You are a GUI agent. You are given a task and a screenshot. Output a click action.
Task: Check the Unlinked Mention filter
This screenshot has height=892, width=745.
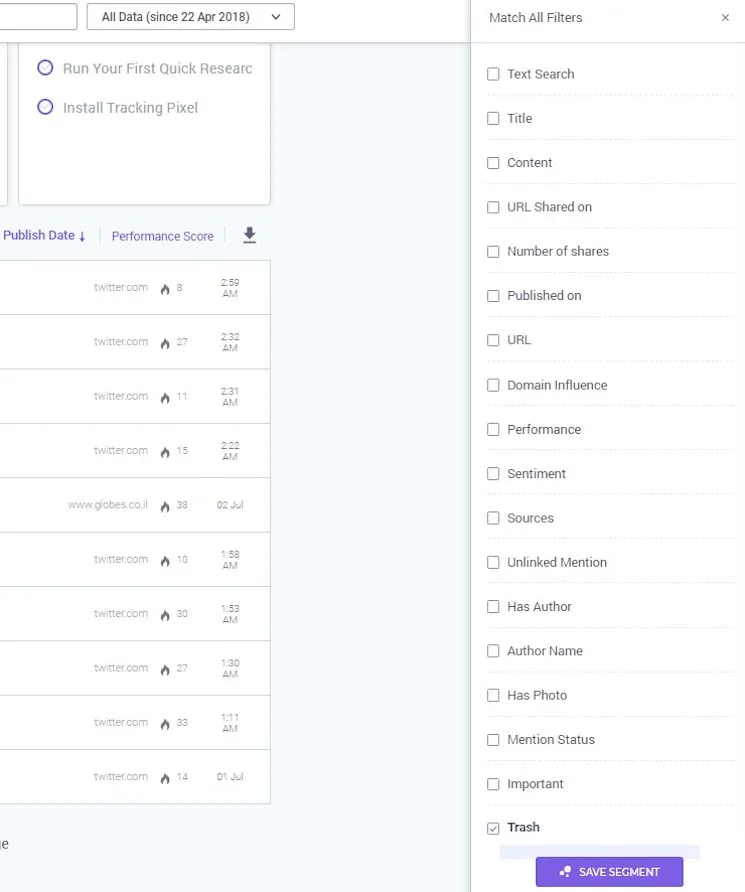[x=493, y=562]
